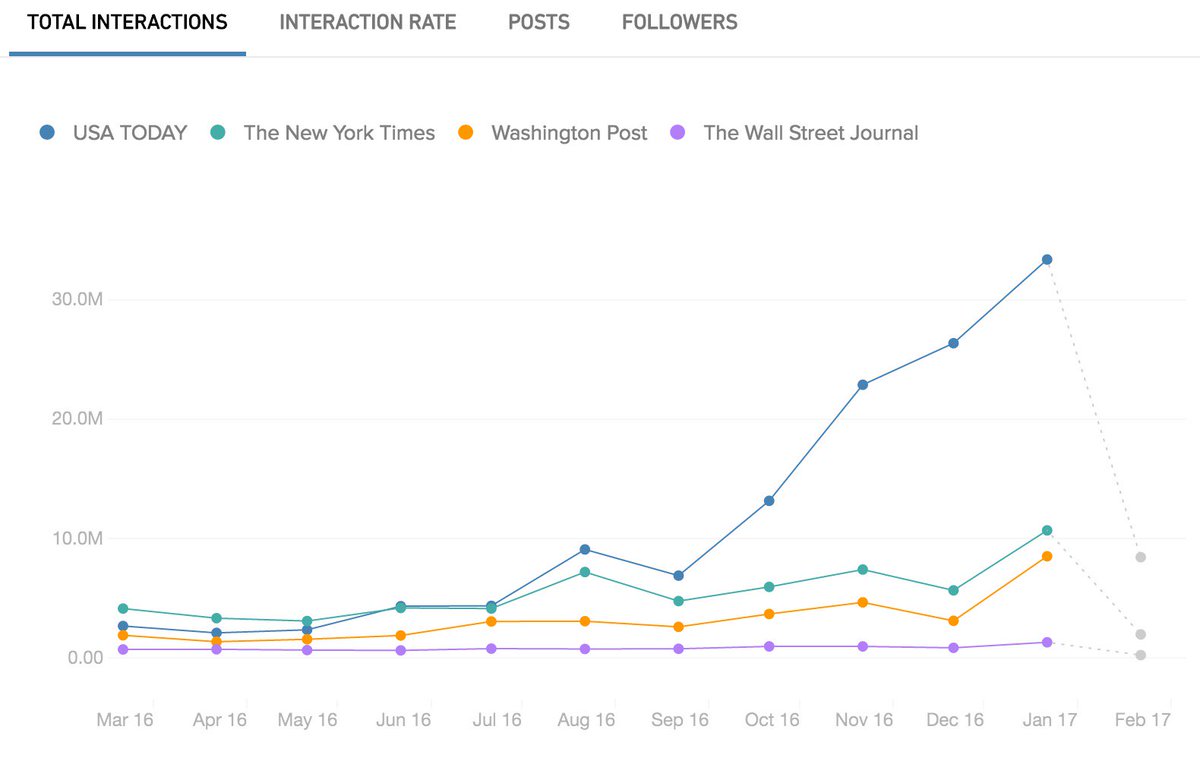
Task: Click the 20.0M y-axis label
Action: click(76, 418)
